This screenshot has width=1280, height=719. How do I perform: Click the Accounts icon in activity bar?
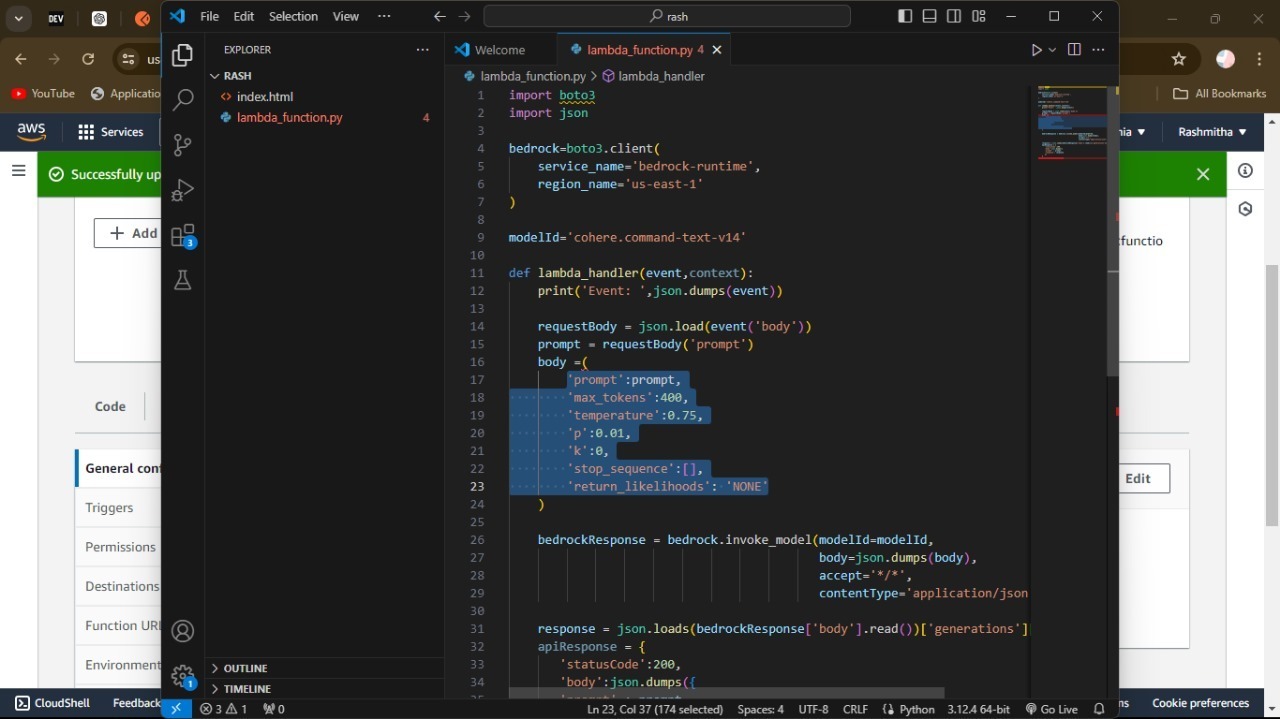[182, 631]
